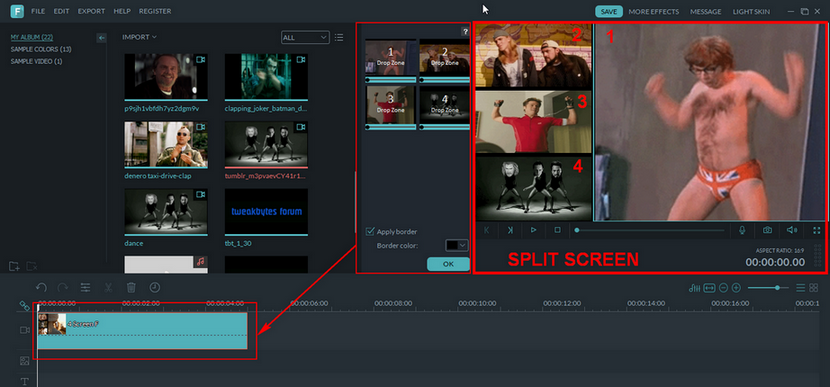Open the ALL media filter dropdown
Image resolution: width=830 pixels, height=387 pixels.
click(x=305, y=38)
